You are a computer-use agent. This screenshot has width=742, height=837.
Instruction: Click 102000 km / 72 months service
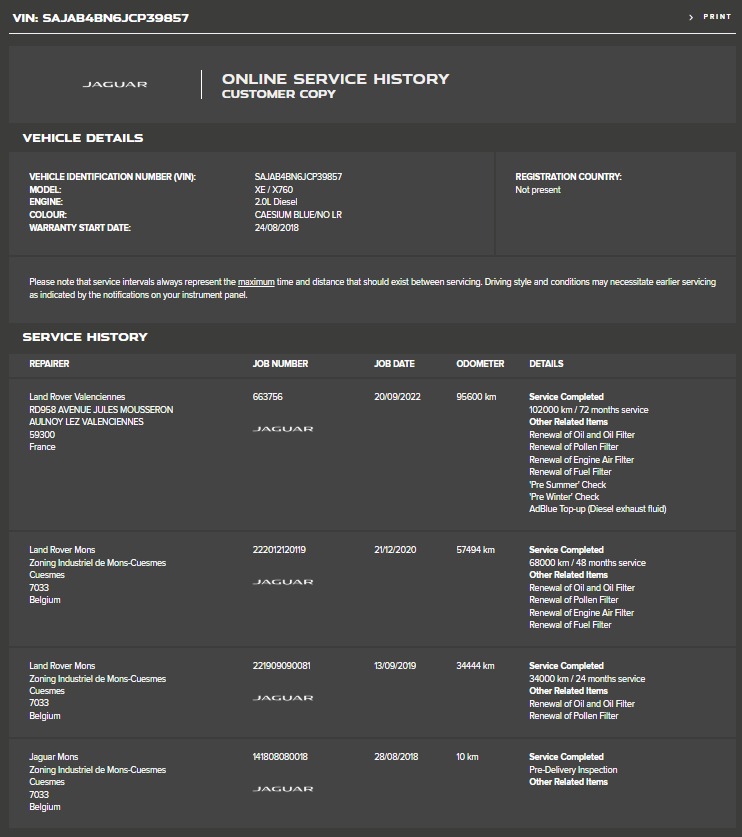click(x=589, y=409)
